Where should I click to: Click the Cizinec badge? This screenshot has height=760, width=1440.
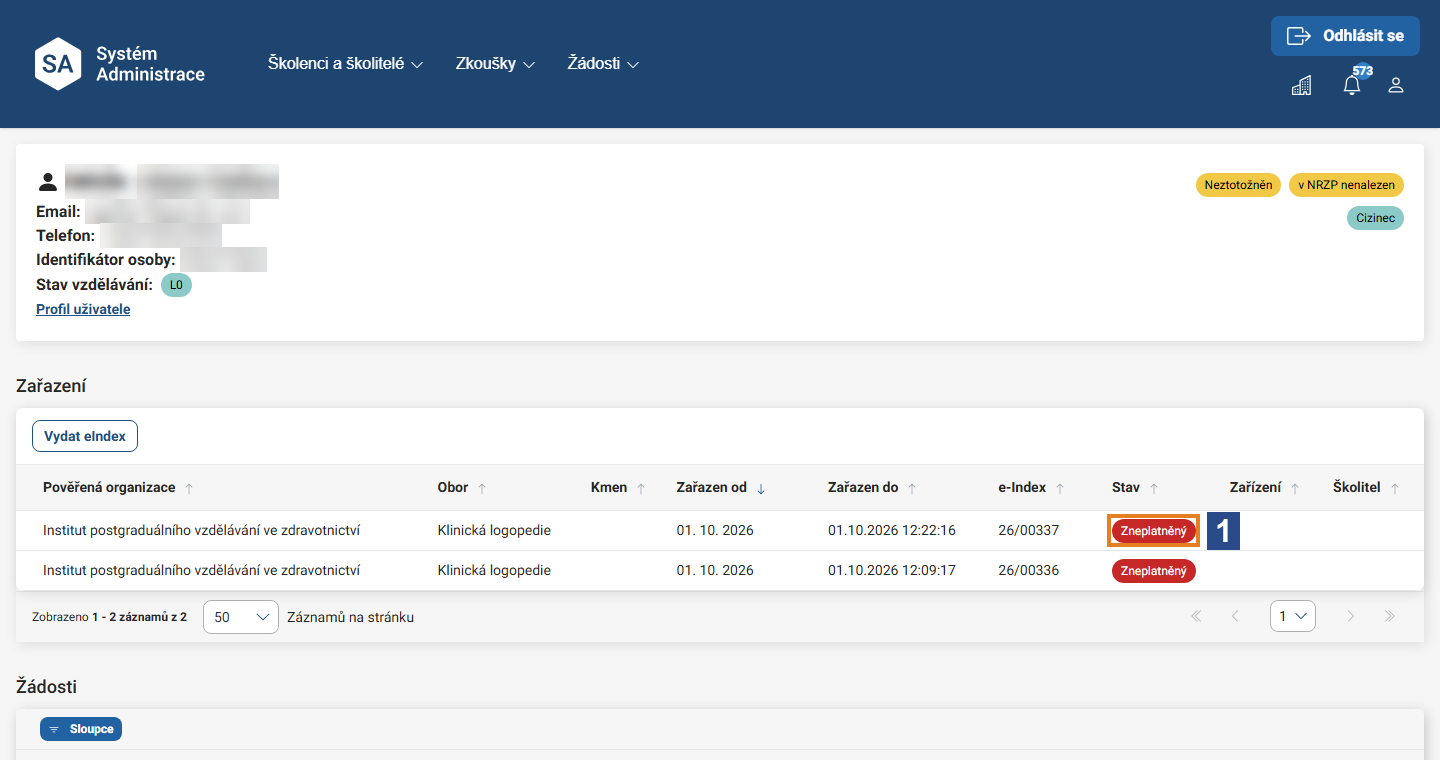tap(1375, 218)
